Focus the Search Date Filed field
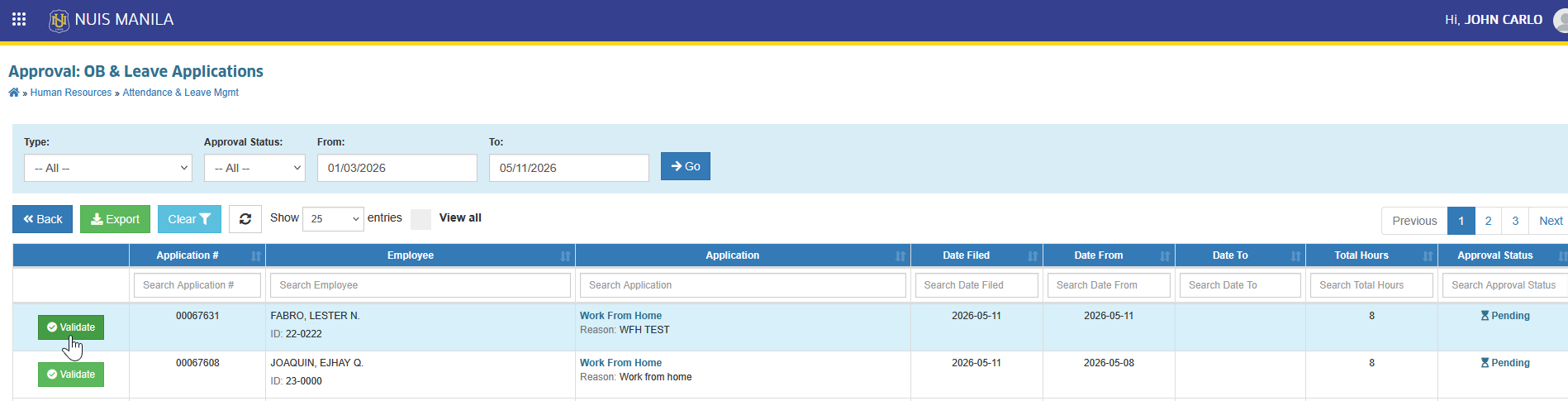Viewport: 1568px width, 401px height. 976,285
